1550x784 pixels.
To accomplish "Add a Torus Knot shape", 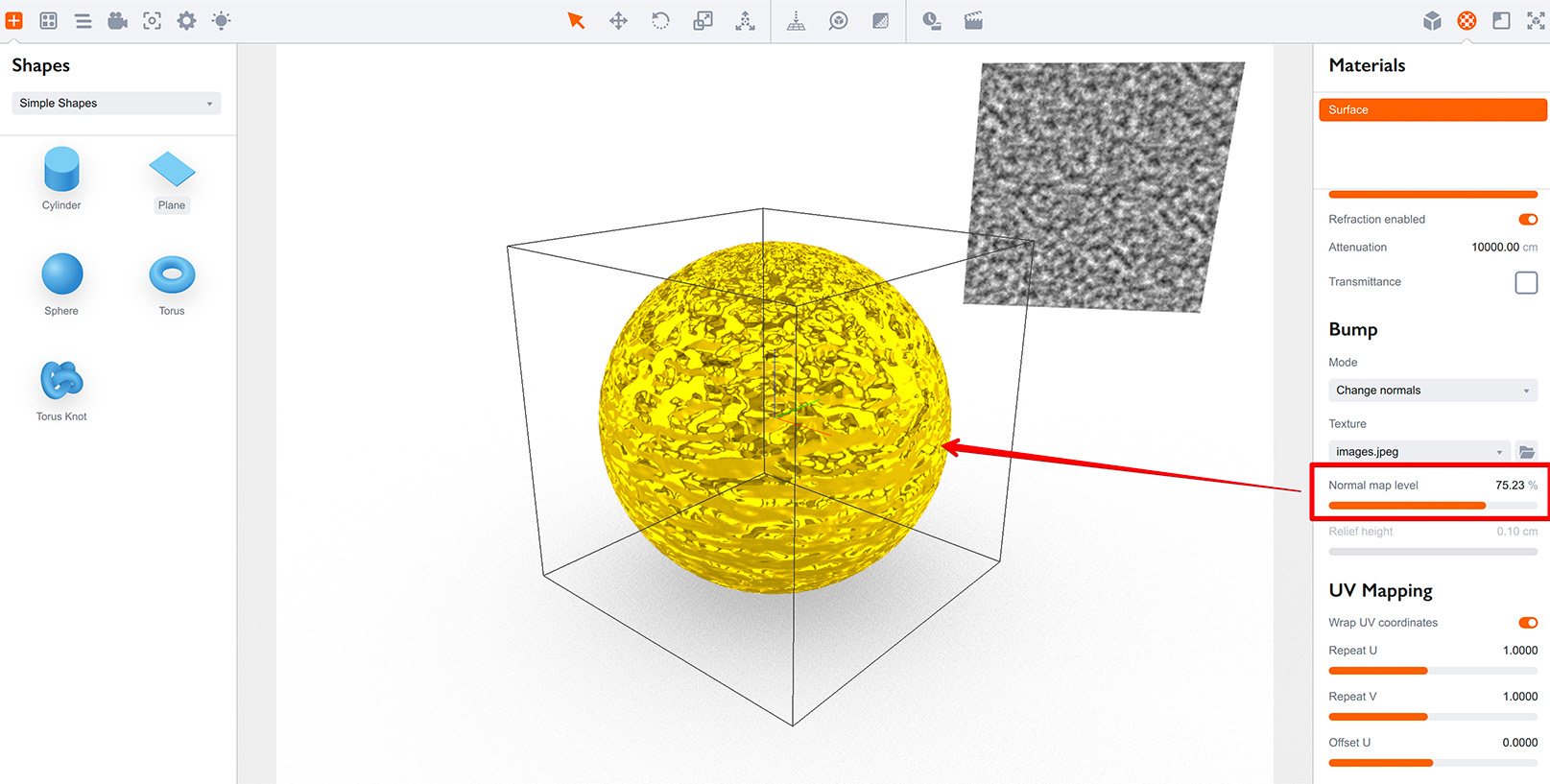I will [x=61, y=391].
